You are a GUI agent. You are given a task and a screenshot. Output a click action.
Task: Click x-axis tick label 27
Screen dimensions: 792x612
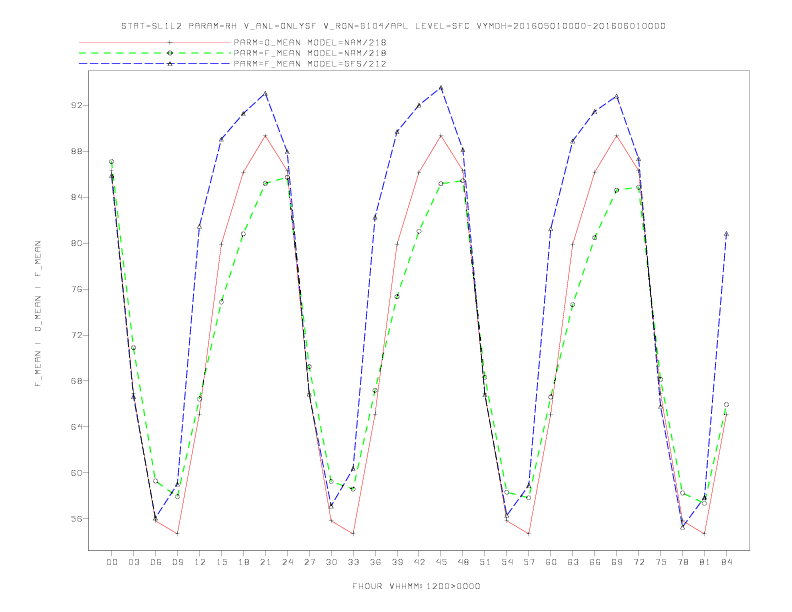[x=309, y=562]
